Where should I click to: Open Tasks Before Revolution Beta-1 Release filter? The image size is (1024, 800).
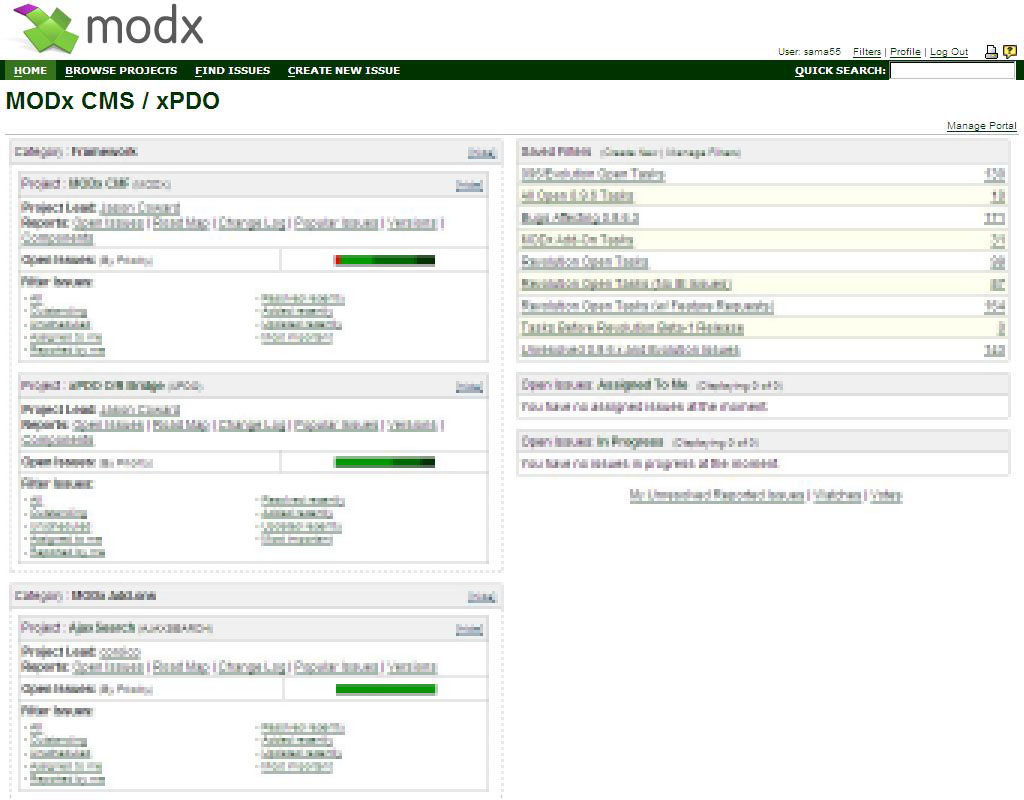coord(632,328)
